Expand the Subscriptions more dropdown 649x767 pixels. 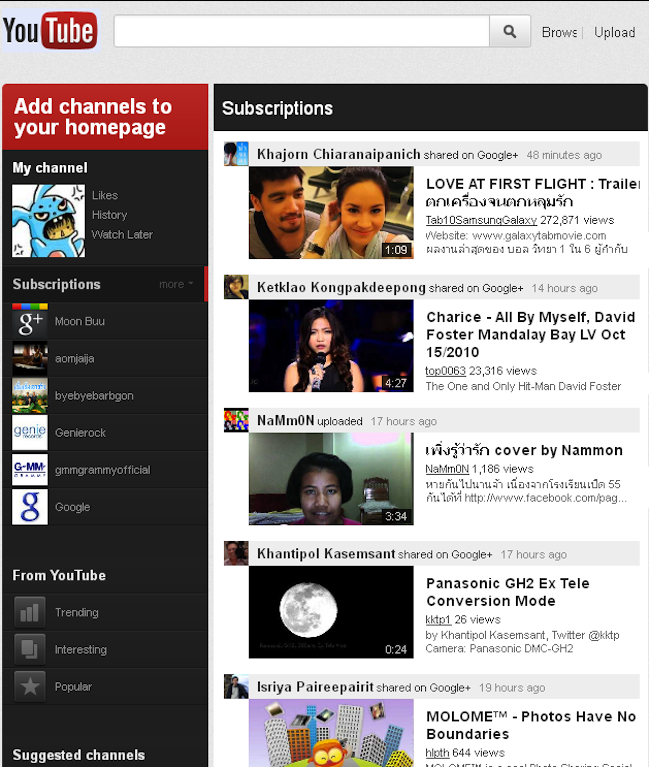pyautogui.click(x=176, y=284)
